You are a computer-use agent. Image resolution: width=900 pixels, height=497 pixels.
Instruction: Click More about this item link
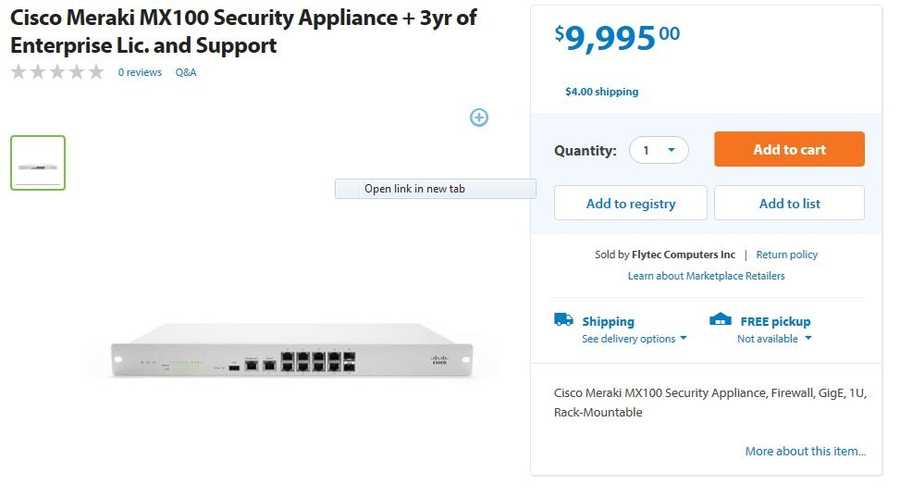[x=805, y=451]
